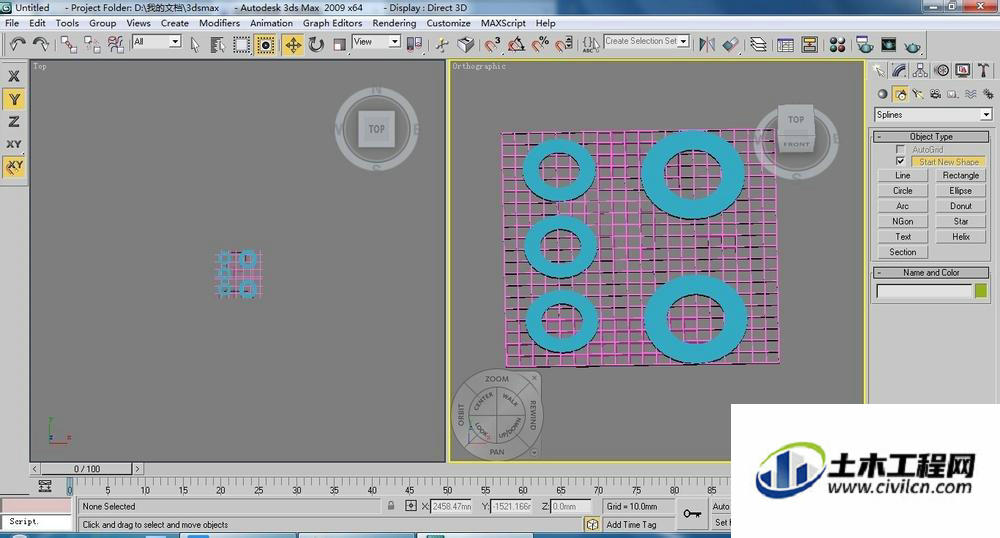This screenshot has width=1000, height=538.
Task: Click the NGon spline button
Action: pyautogui.click(x=902, y=221)
